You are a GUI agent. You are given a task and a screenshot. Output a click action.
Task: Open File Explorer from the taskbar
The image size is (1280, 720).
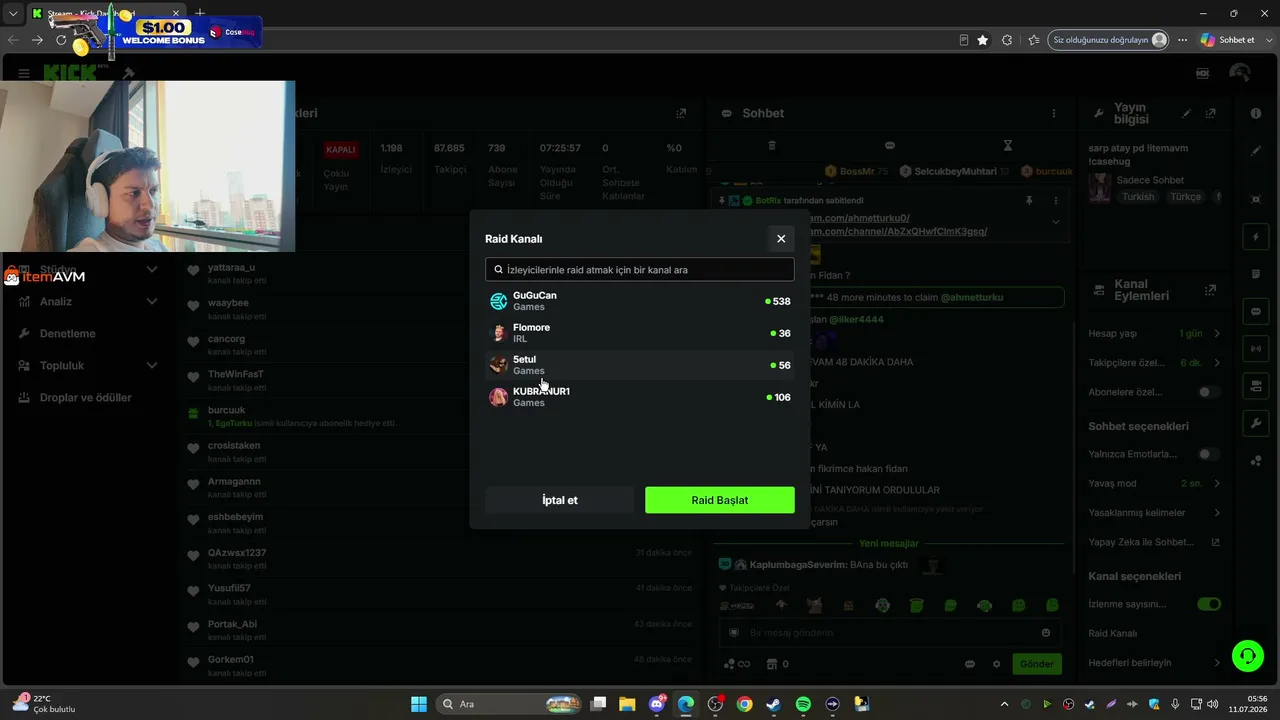(627, 704)
